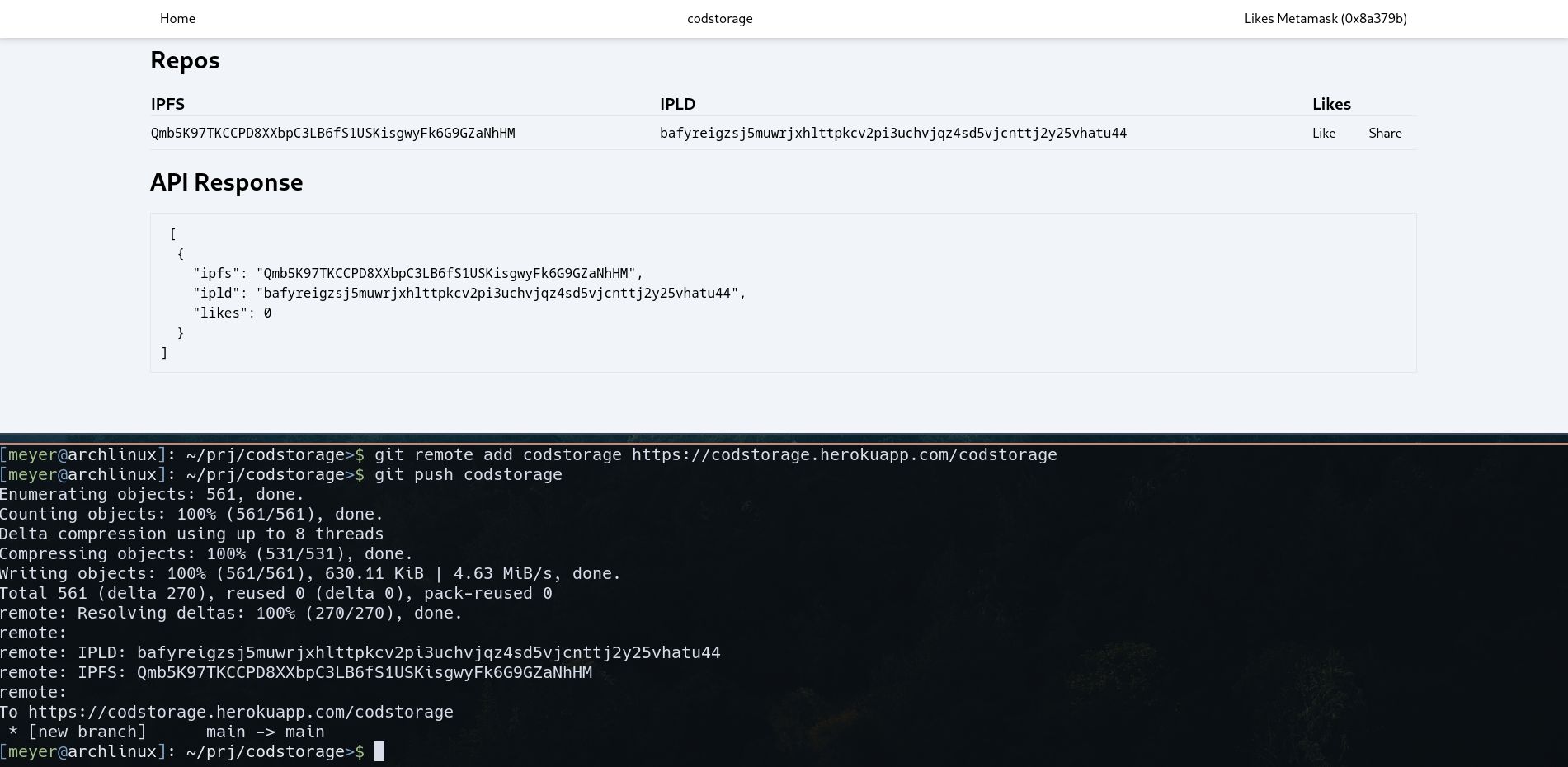Click the Like button in repo row
This screenshot has width=1568, height=767.
pyautogui.click(x=1324, y=134)
